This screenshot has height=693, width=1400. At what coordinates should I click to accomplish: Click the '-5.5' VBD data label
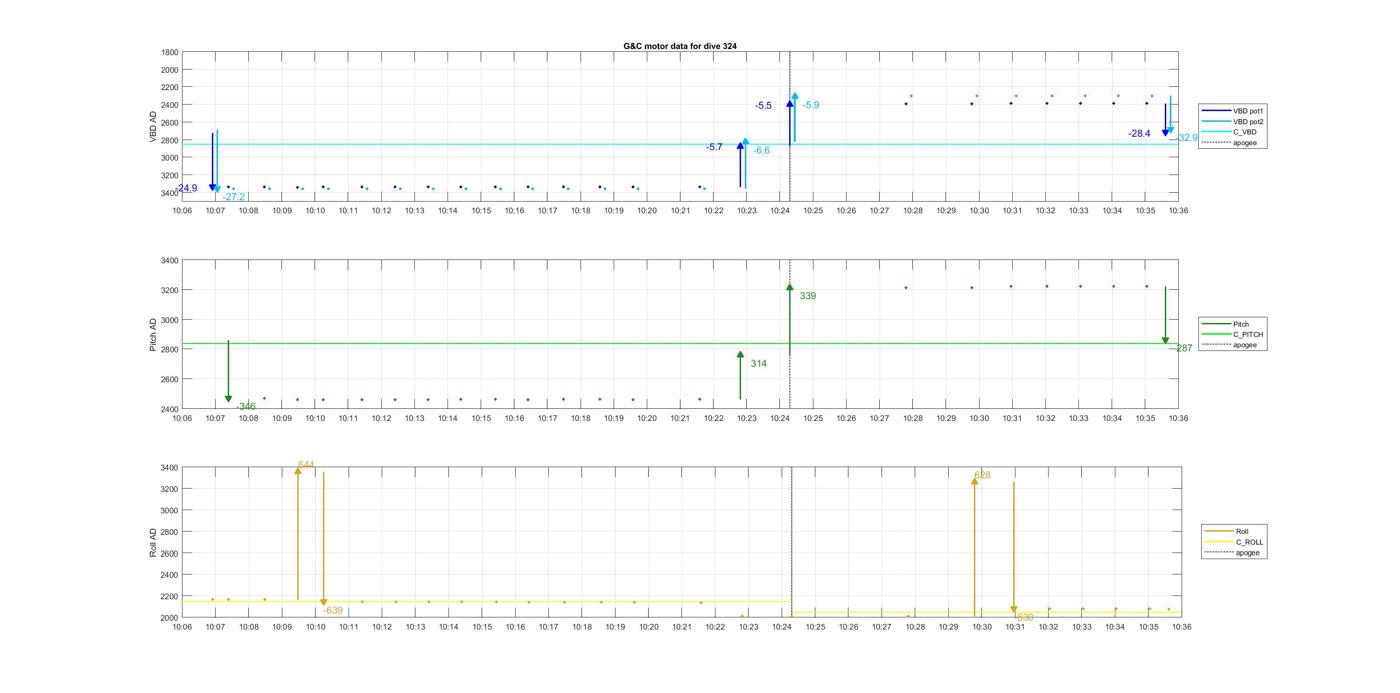pyautogui.click(x=763, y=105)
